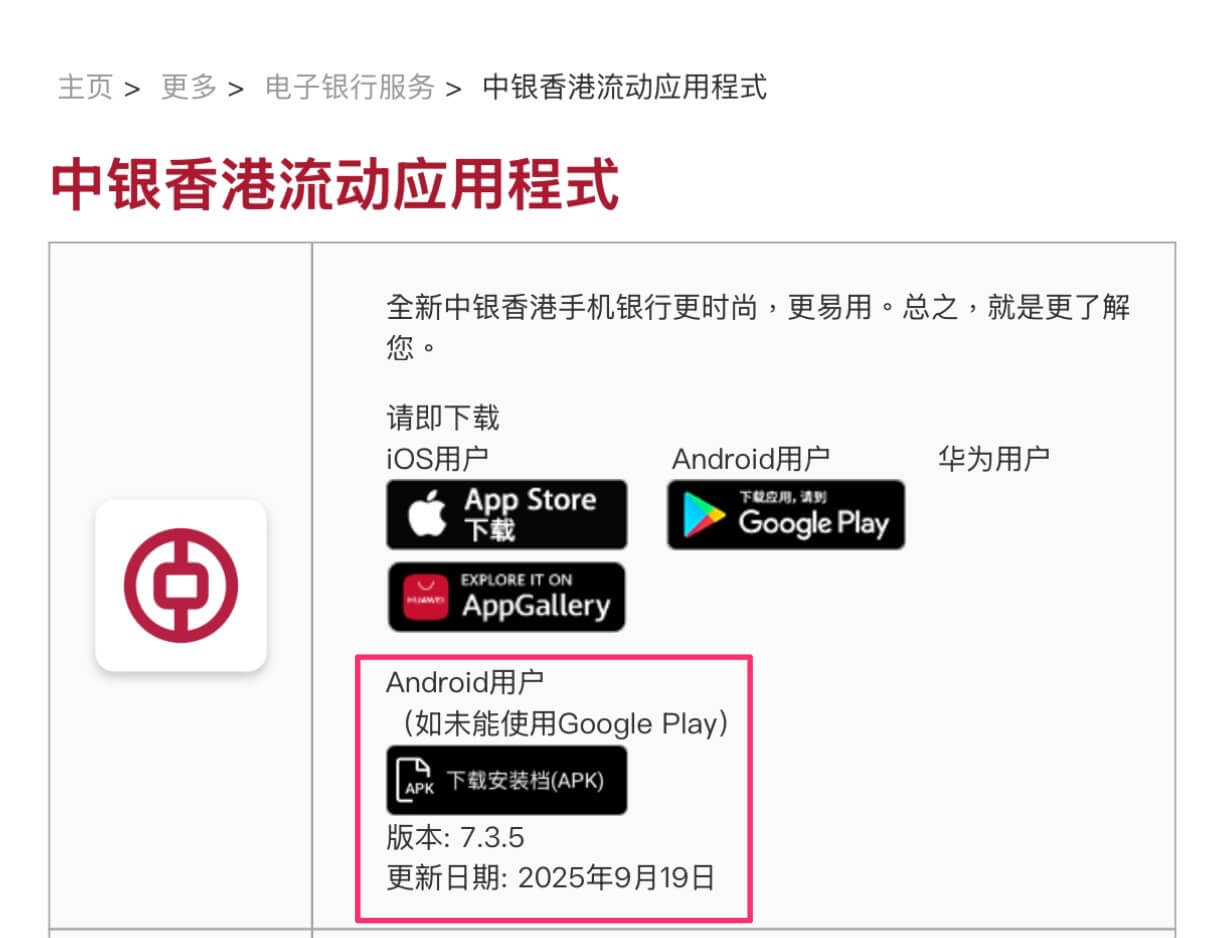Select the iOS用户 label

(x=437, y=459)
